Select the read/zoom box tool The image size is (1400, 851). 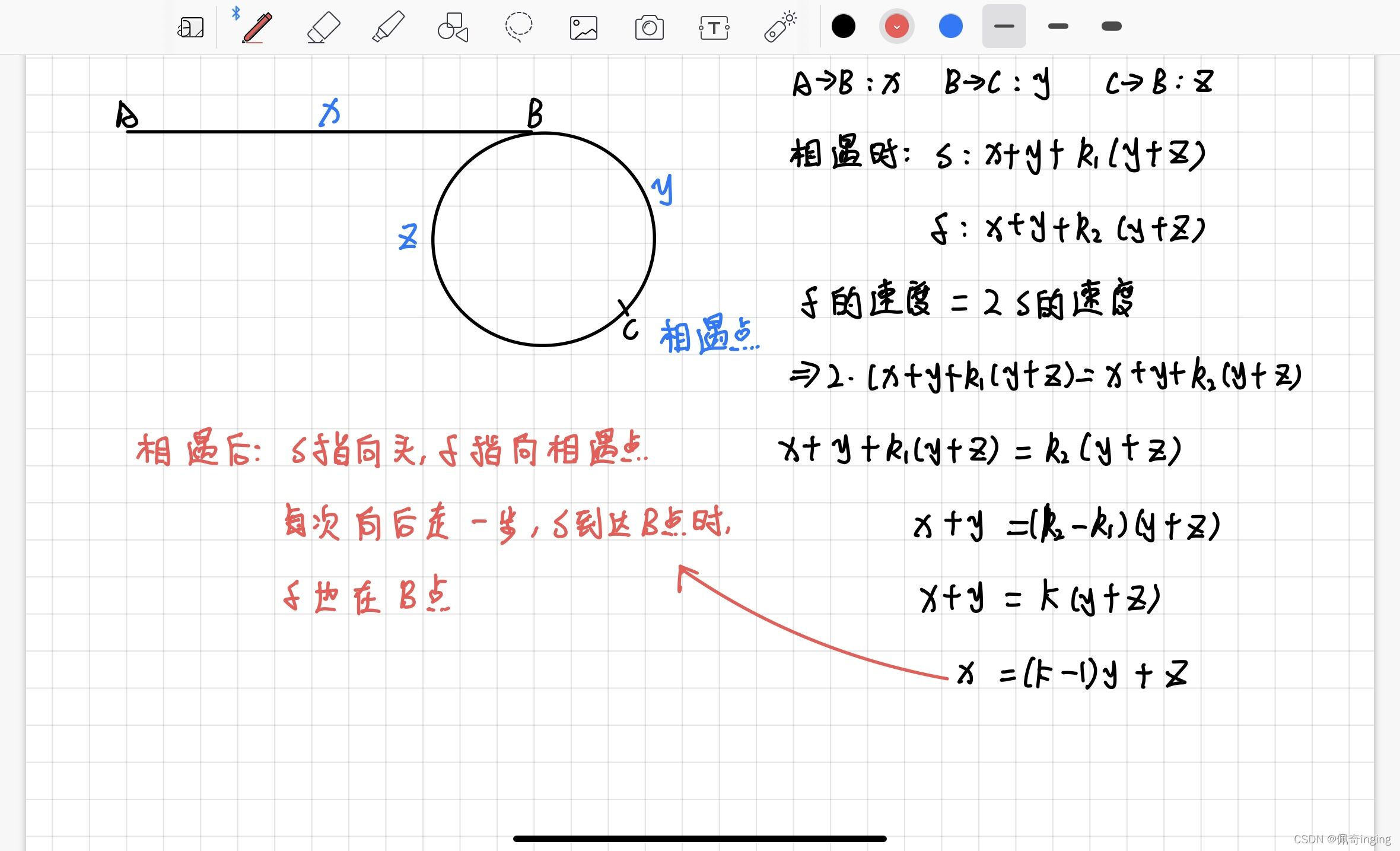pyautogui.click(x=190, y=27)
